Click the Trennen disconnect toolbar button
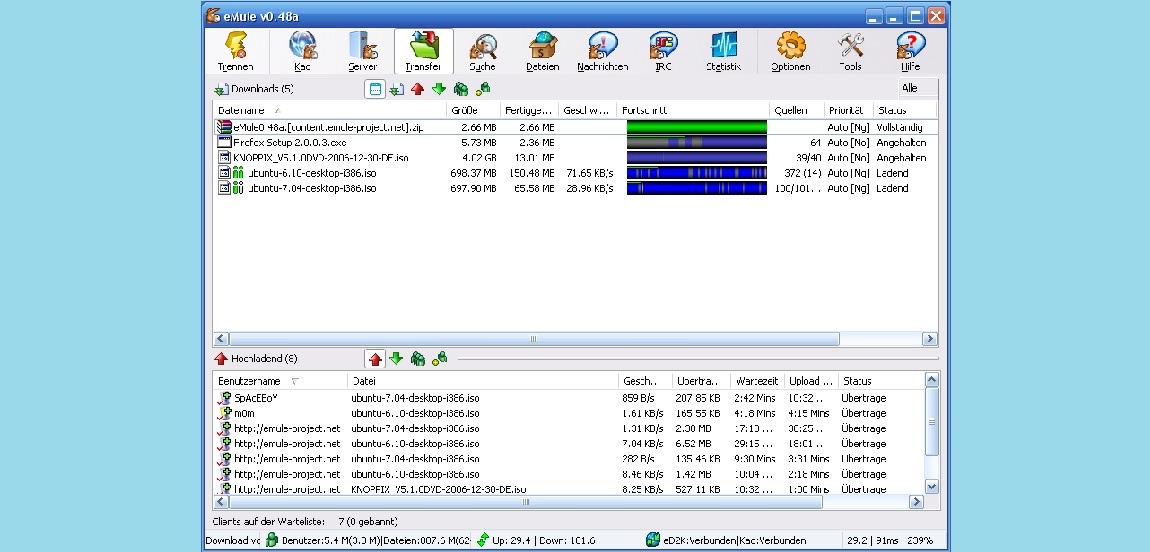 pyautogui.click(x=235, y=52)
